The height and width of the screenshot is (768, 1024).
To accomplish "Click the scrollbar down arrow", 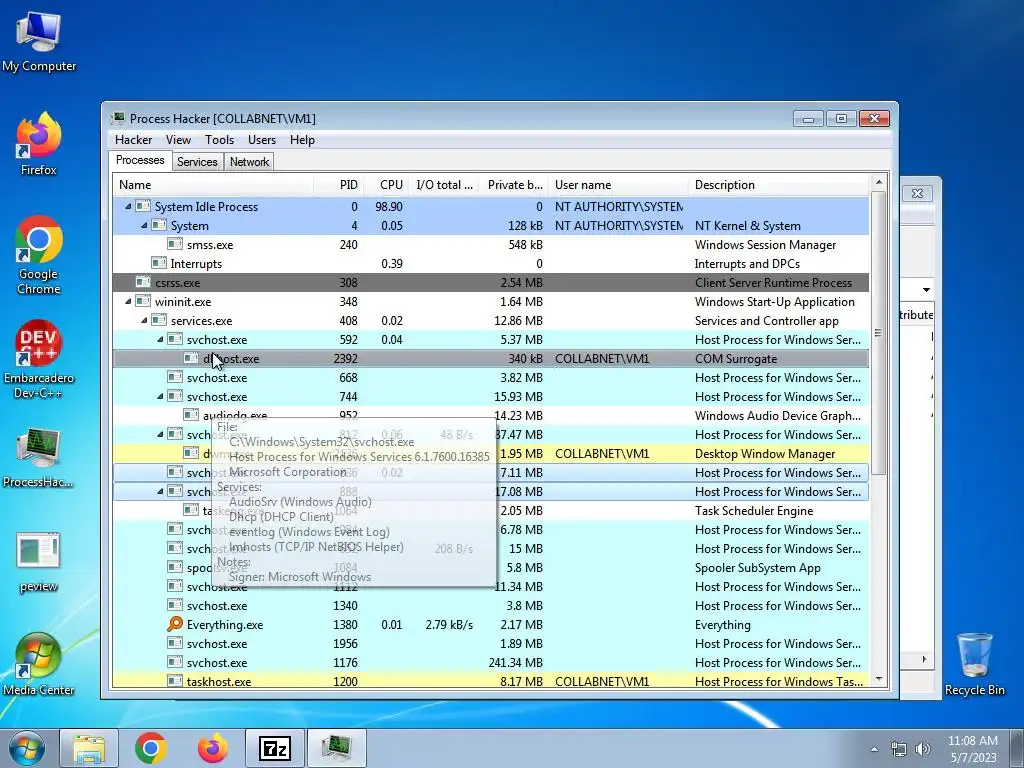I will [879, 679].
